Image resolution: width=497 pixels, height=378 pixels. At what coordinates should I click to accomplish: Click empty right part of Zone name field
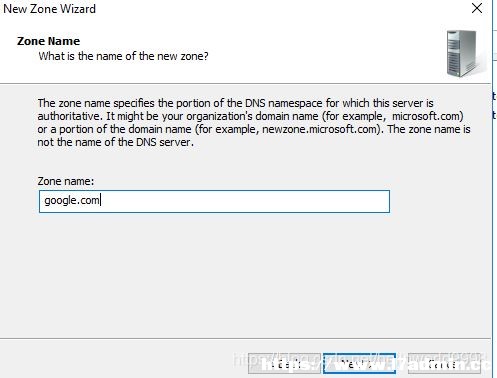pos(267,201)
